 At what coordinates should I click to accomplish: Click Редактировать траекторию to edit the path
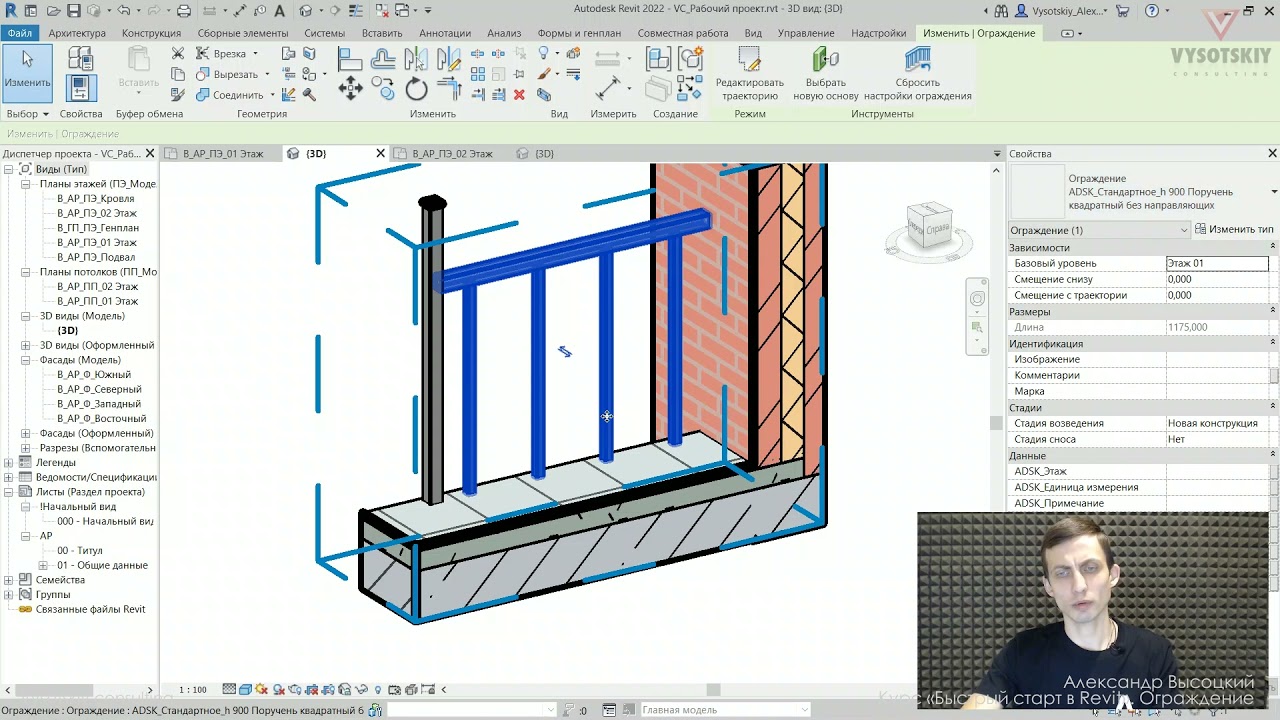click(750, 73)
